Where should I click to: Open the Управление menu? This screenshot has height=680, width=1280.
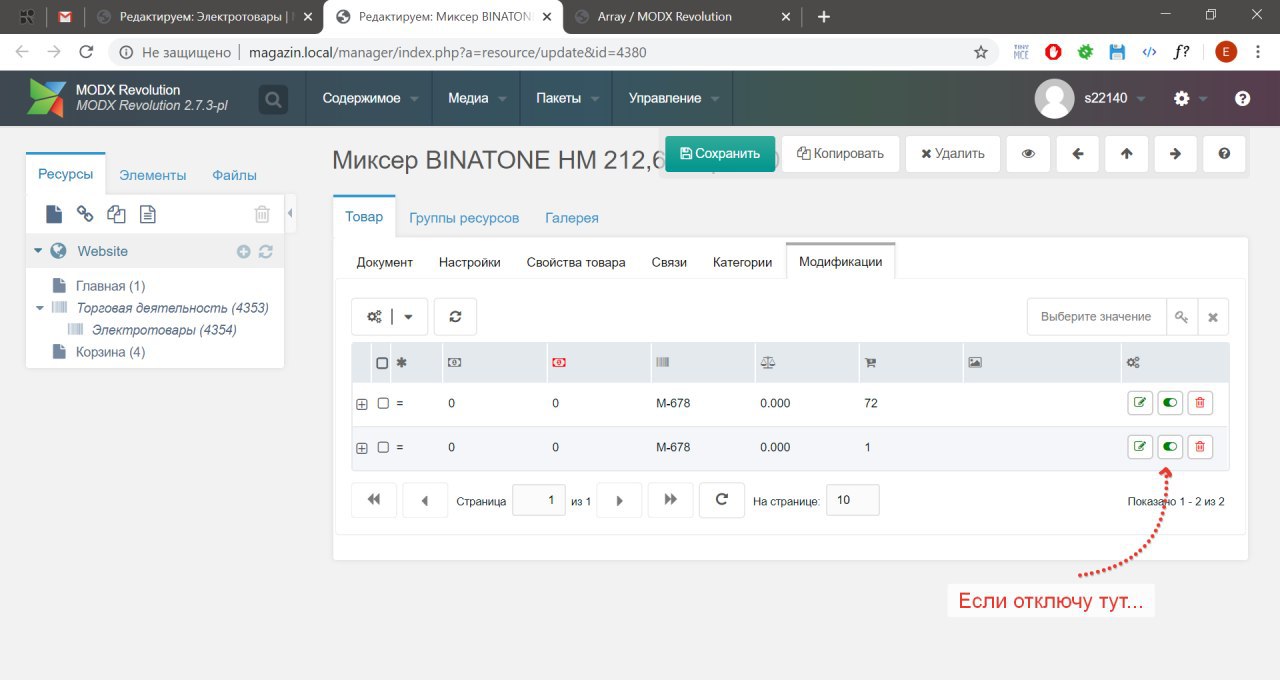tap(672, 98)
